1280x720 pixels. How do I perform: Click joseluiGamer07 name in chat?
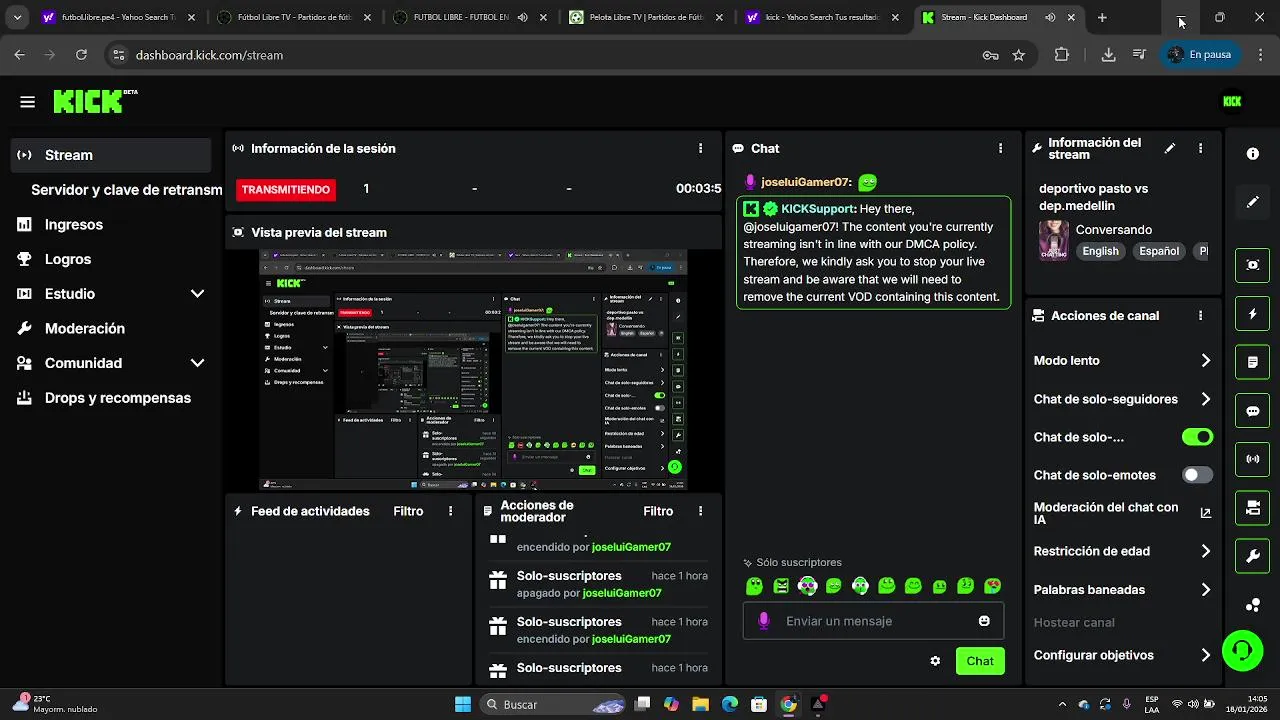click(x=806, y=182)
